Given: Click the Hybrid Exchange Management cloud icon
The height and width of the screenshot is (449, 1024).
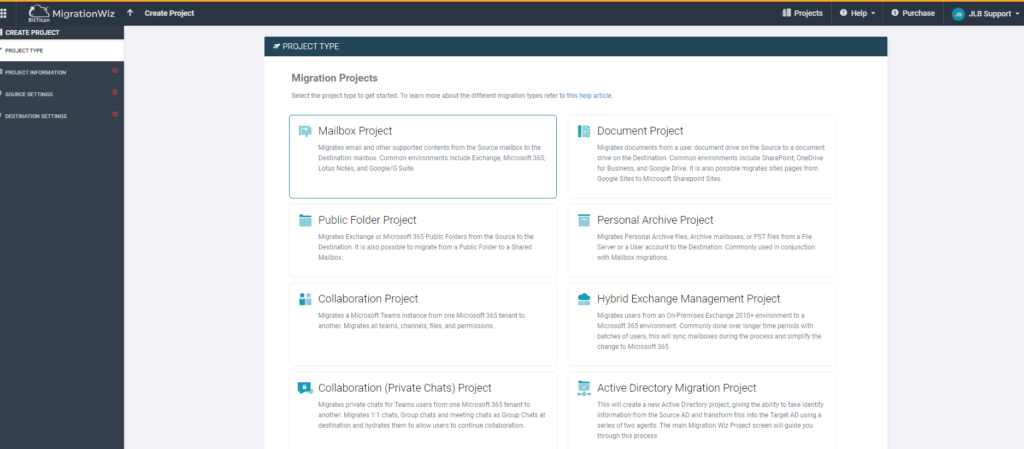Looking at the screenshot, I should click(584, 299).
